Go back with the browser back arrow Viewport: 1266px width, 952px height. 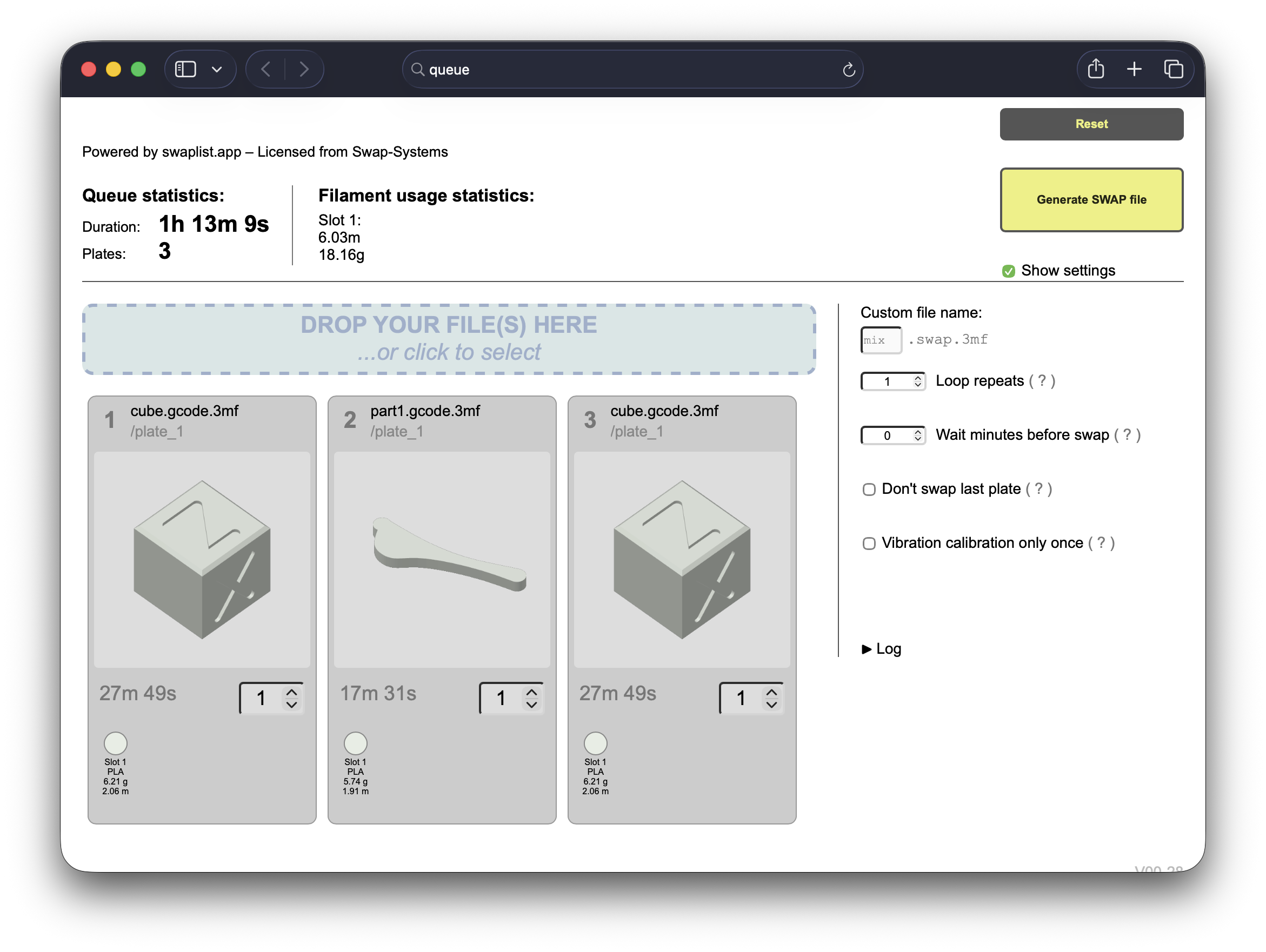pyautogui.click(x=265, y=69)
